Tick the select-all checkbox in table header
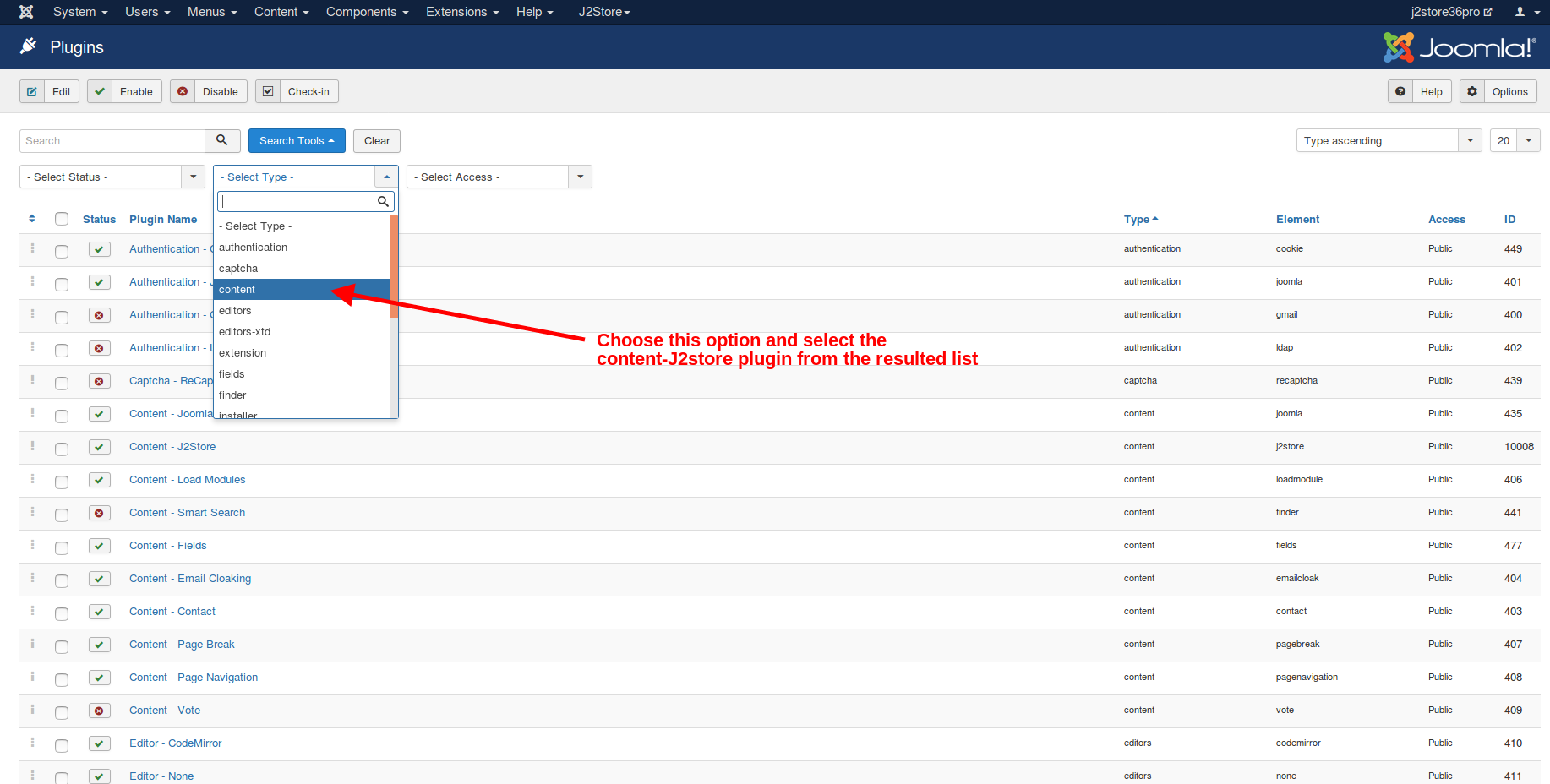Screen dimensions: 1550x784 pos(62,219)
